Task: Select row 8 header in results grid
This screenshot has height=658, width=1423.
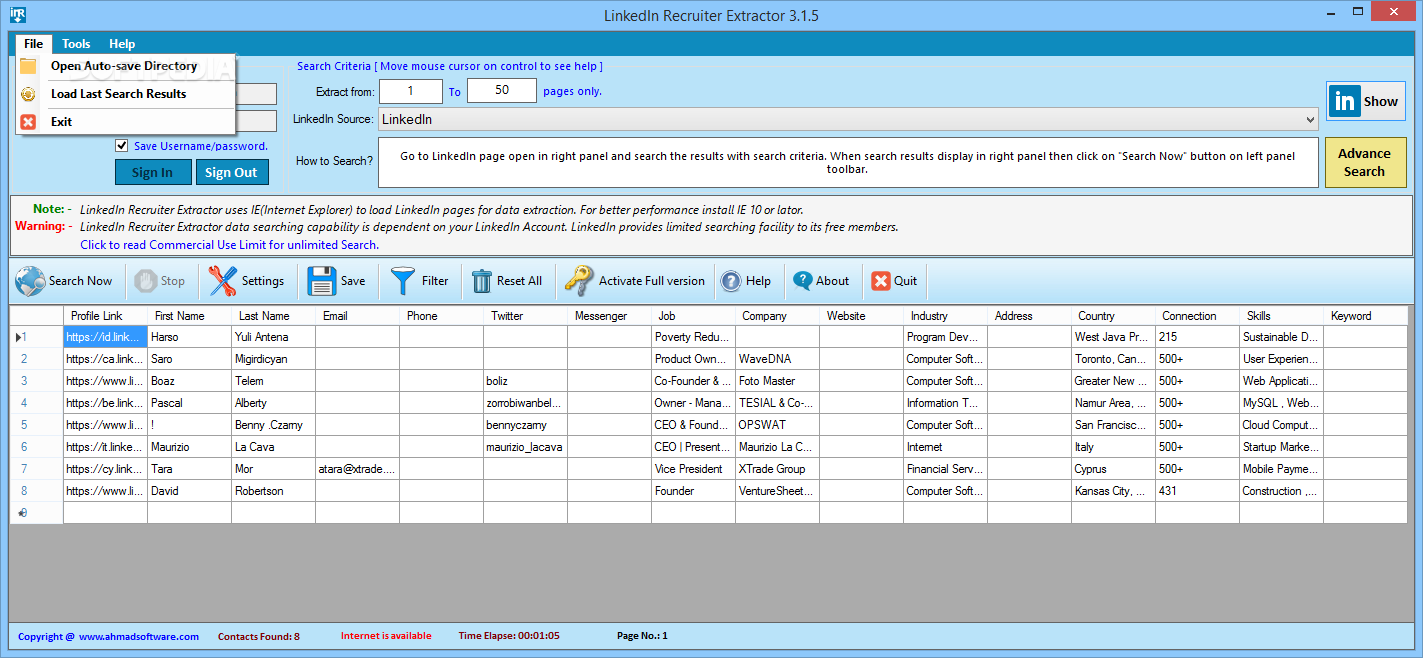Action: pos(37,491)
